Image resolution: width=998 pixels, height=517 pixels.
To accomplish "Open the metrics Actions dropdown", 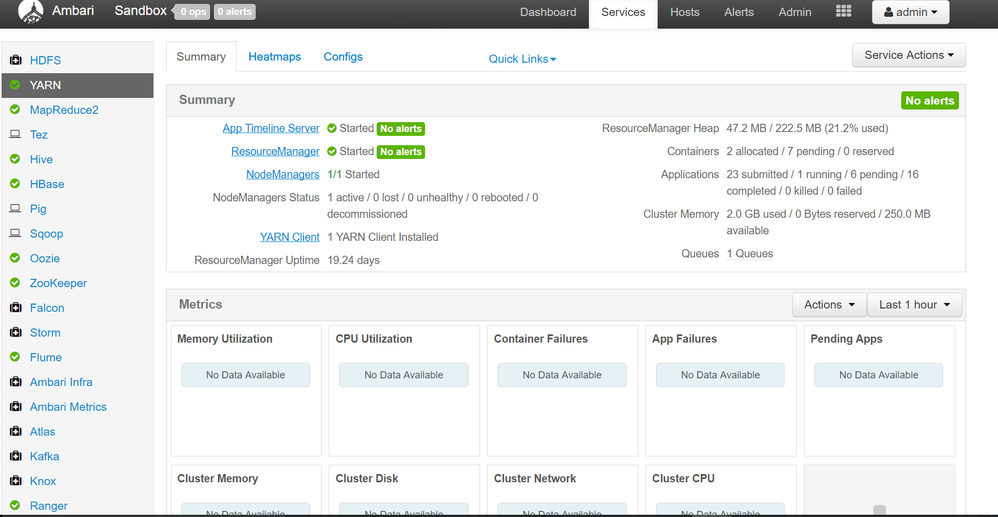I will pos(829,305).
